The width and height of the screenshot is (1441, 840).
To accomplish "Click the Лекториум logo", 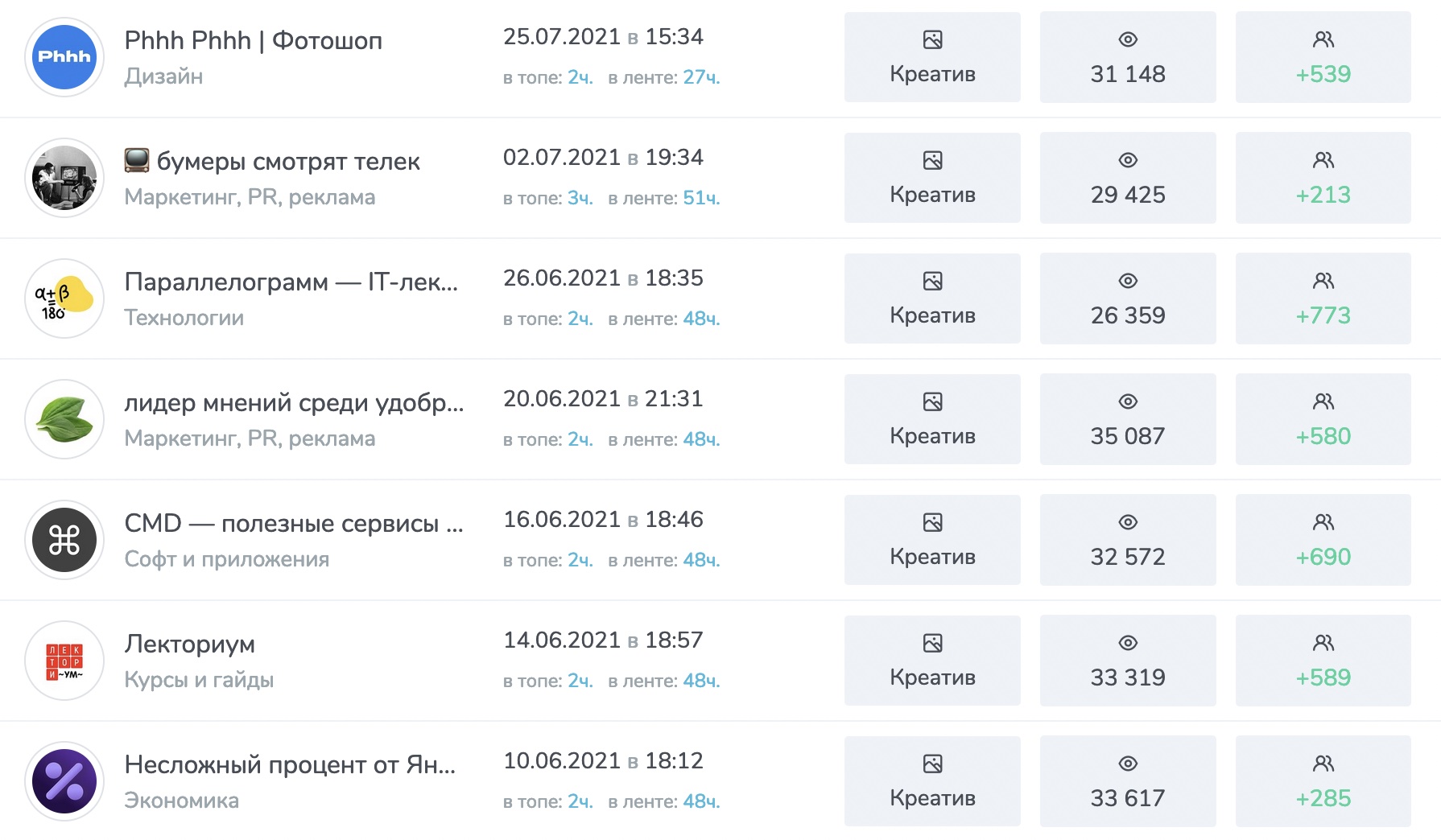I will click(x=64, y=661).
